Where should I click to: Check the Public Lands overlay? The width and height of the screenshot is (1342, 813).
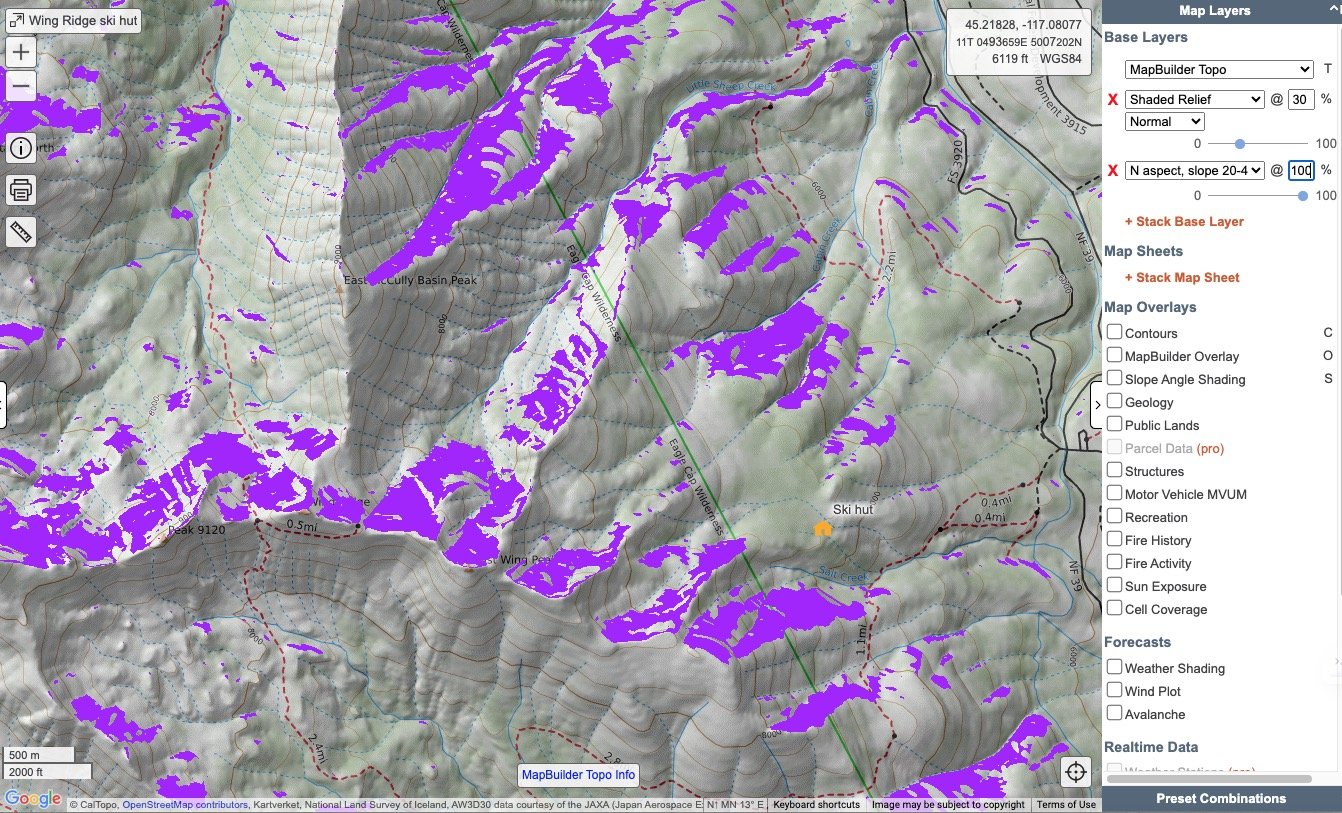point(1114,424)
